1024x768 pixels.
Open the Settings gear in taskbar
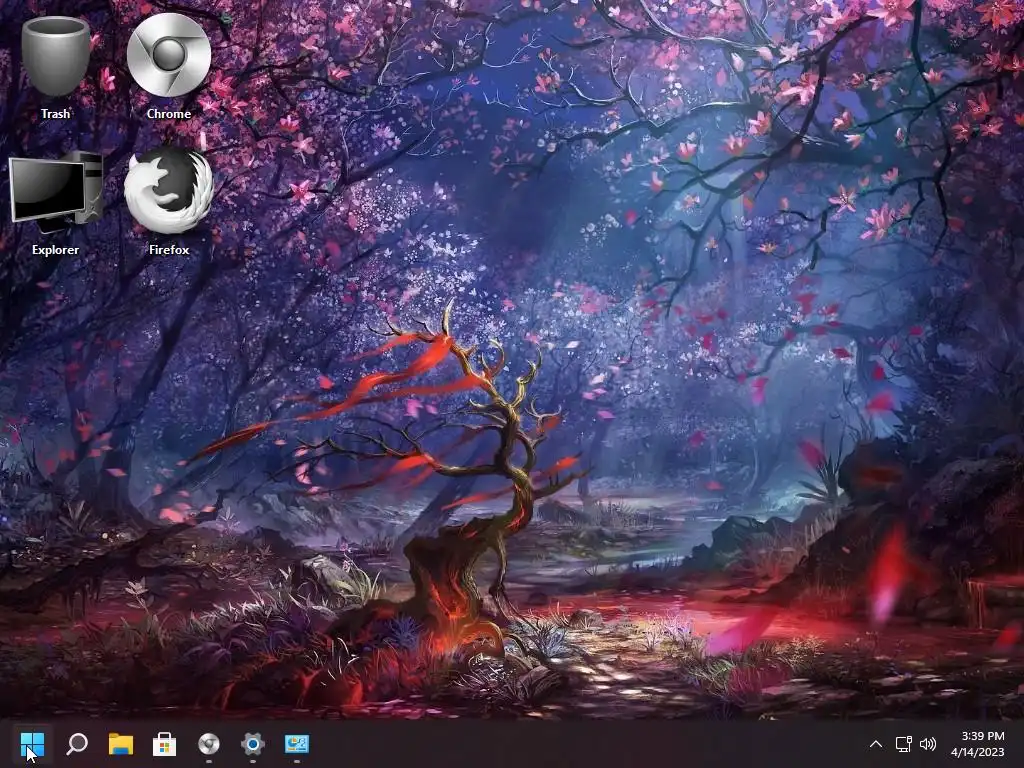[253, 743]
